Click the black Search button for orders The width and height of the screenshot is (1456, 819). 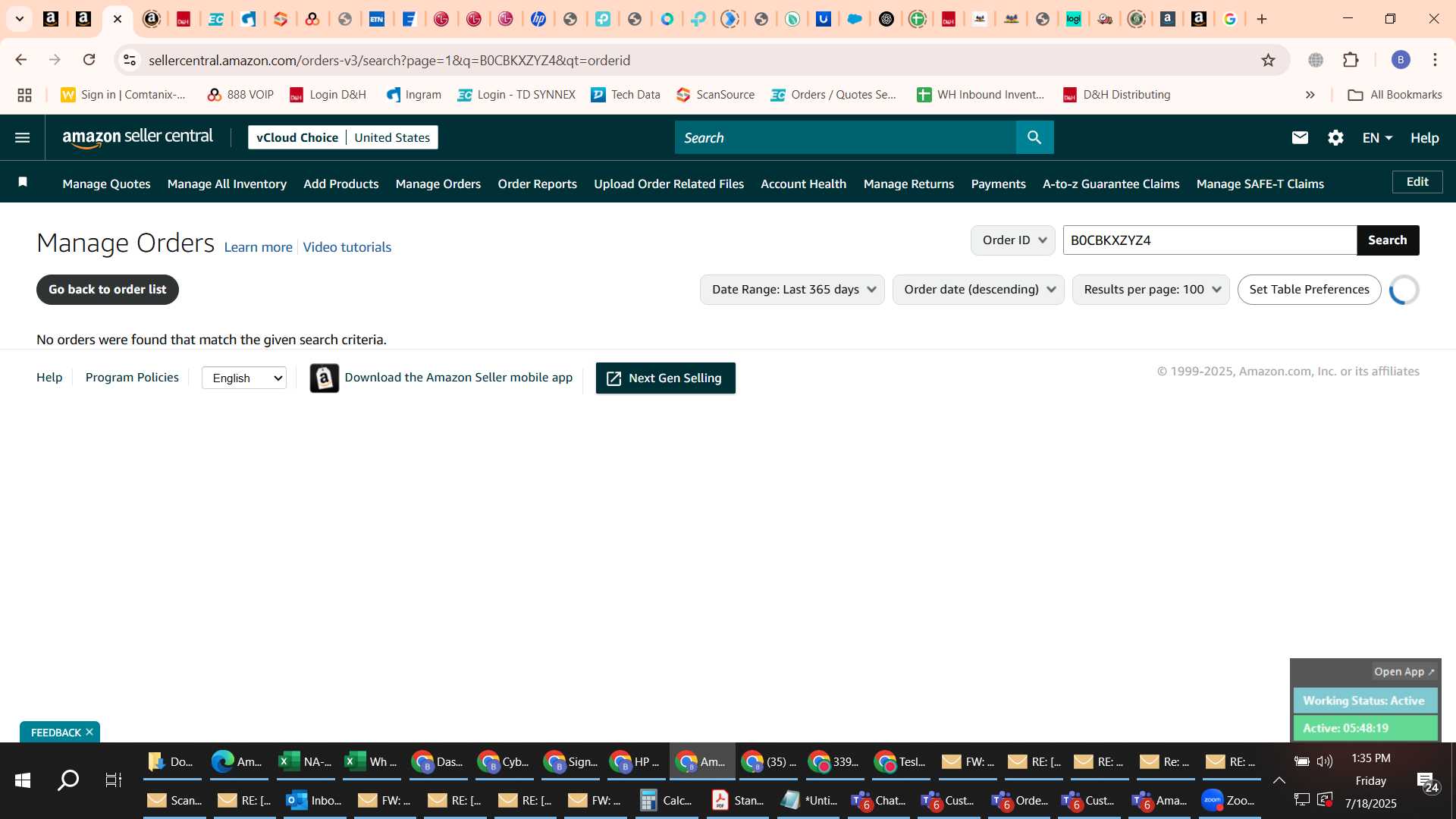1387,240
